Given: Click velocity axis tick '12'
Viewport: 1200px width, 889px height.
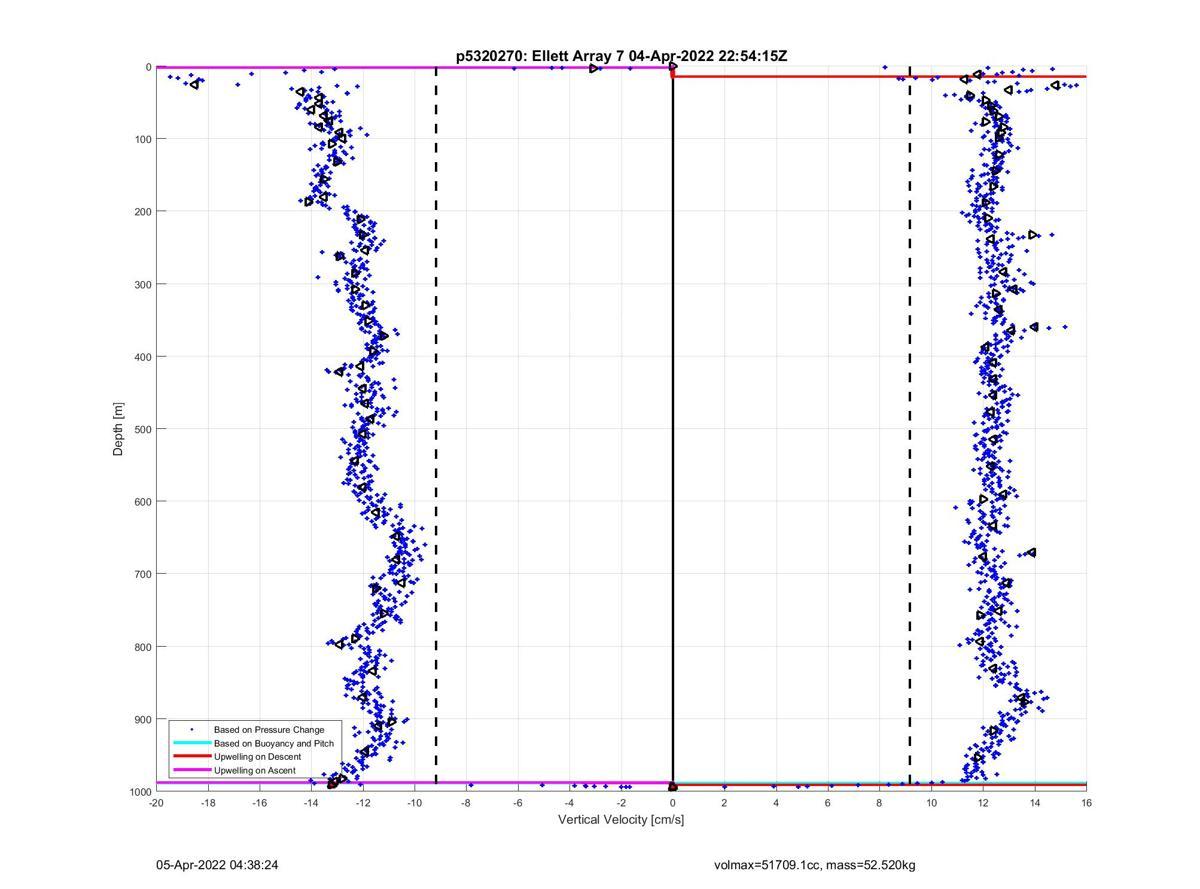Looking at the screenshot, I should tap(983, 803).
